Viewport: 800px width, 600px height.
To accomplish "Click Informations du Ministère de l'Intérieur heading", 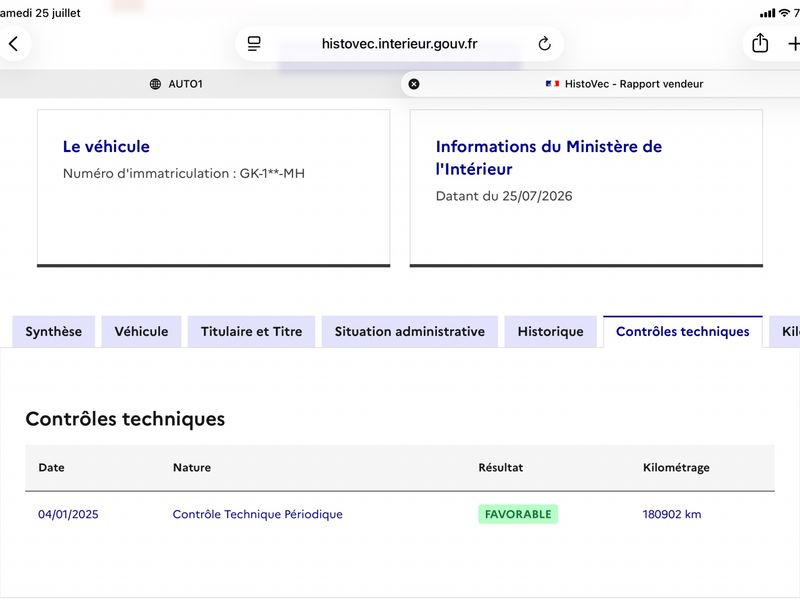I will tap(549, 158).
